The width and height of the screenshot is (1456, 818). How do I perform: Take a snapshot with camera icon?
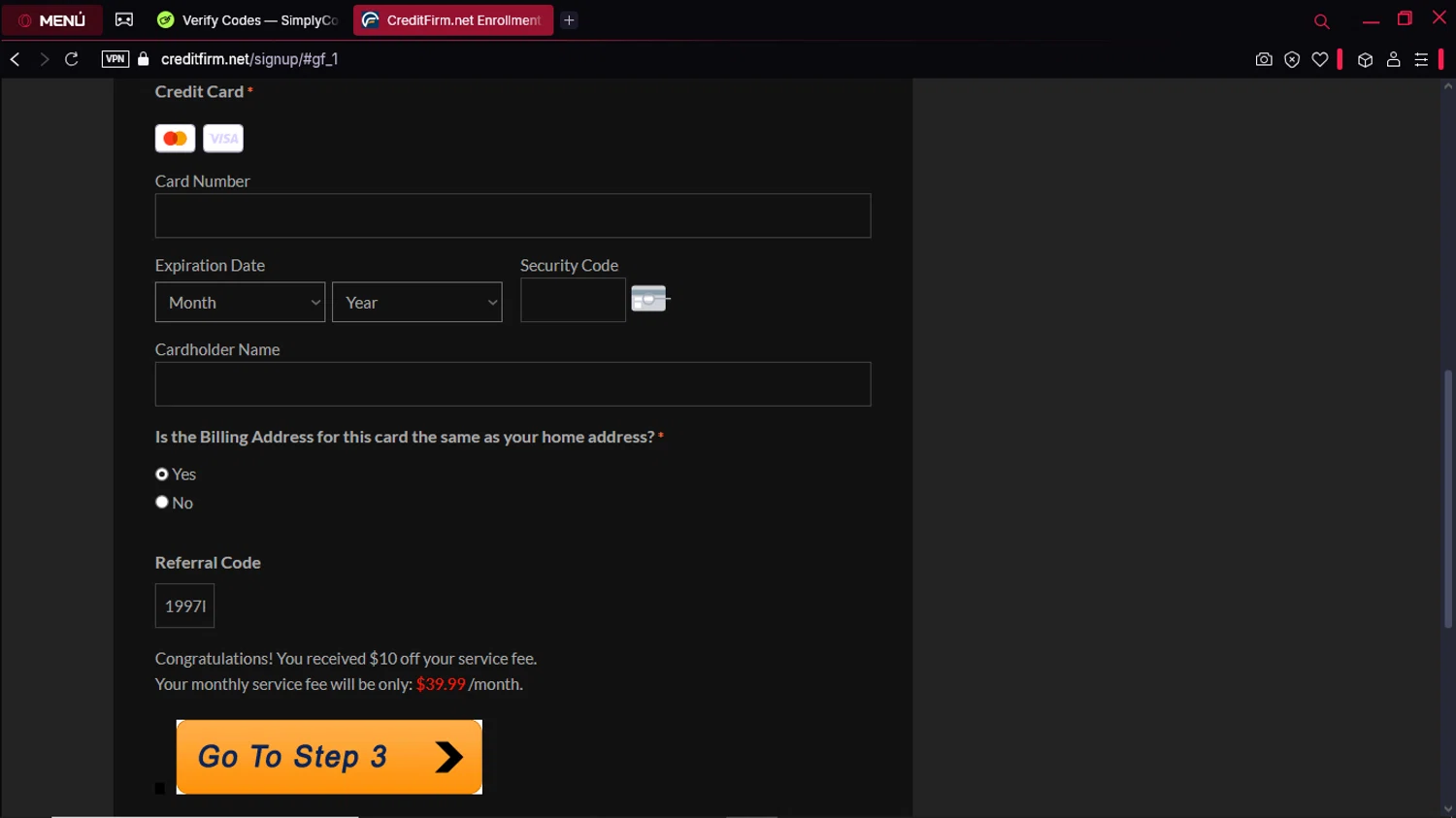tap(1264, 60)
